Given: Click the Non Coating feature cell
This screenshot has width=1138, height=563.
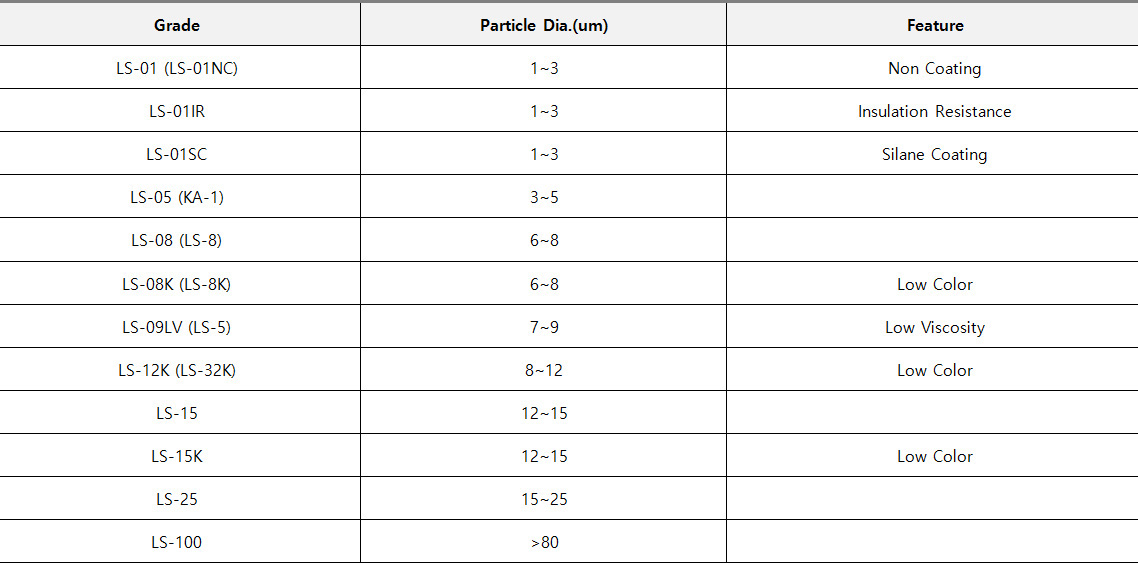Looking at the screenshot, I should pos(934,69).
